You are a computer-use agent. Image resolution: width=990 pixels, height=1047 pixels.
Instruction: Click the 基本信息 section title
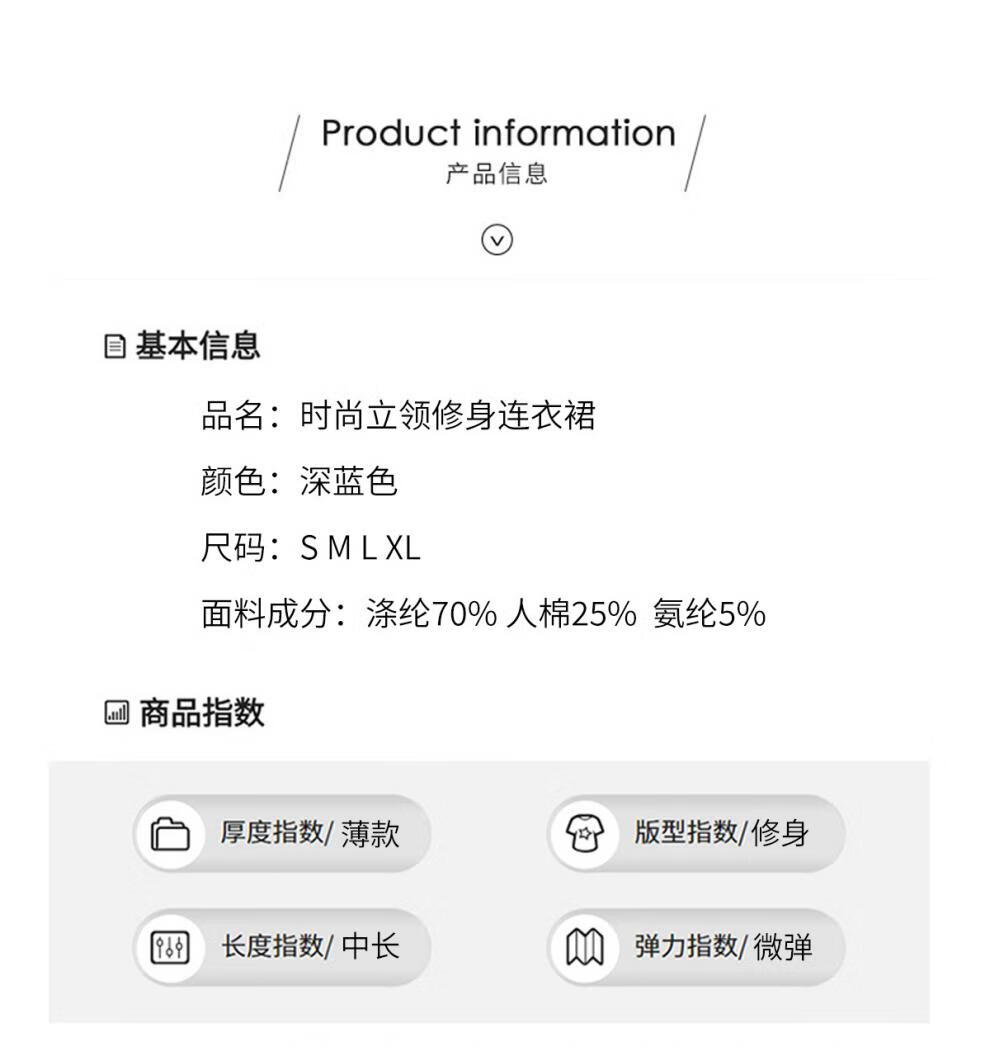coord(198,346)
